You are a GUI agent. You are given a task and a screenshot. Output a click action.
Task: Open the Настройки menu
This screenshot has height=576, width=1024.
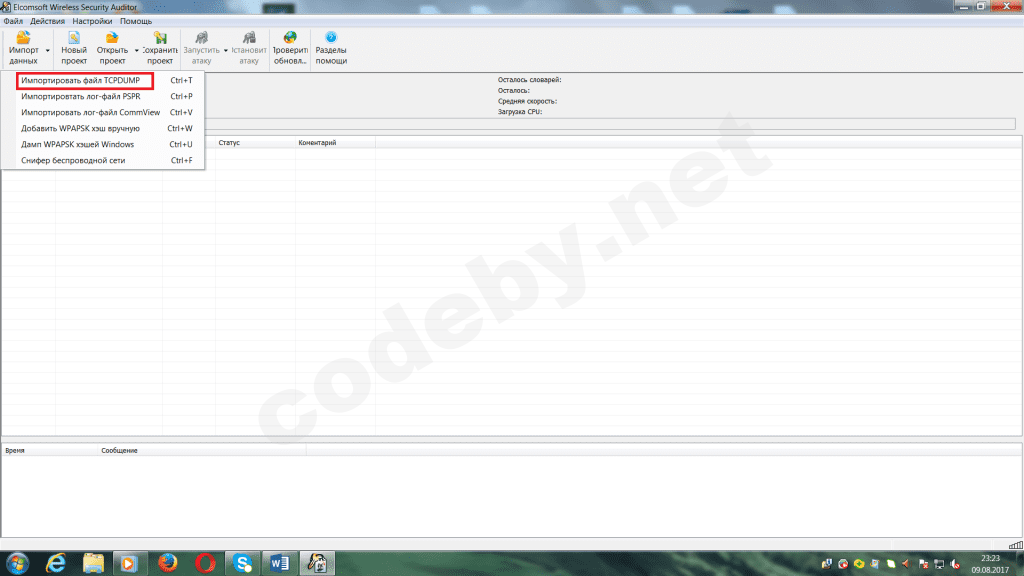(x=92, y=21)
